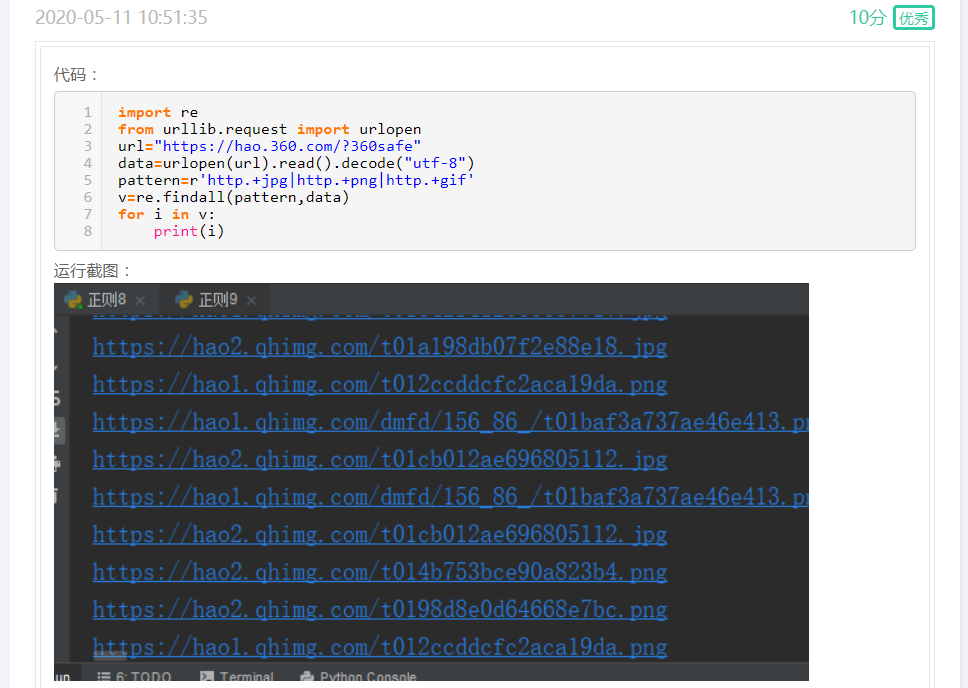Click the 优秀 grade badge
The width and height of the screenshot is (968, 688).
click(x=914, y=18)
